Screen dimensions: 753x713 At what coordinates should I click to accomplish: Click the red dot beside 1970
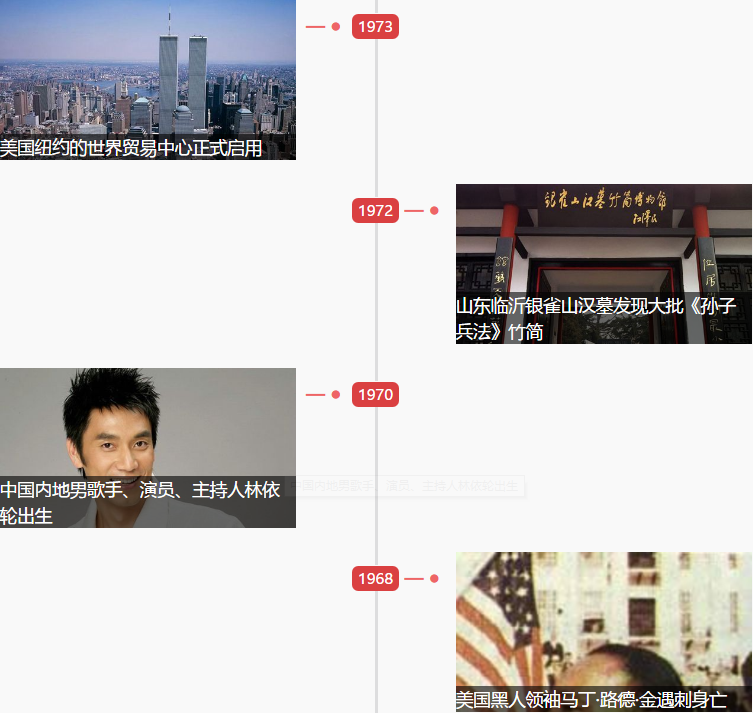click(x=336, y=394)
